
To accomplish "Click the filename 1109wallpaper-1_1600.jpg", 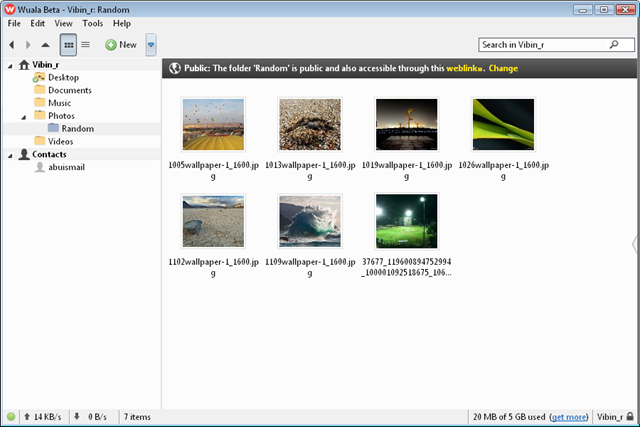I will coord(310,267).
